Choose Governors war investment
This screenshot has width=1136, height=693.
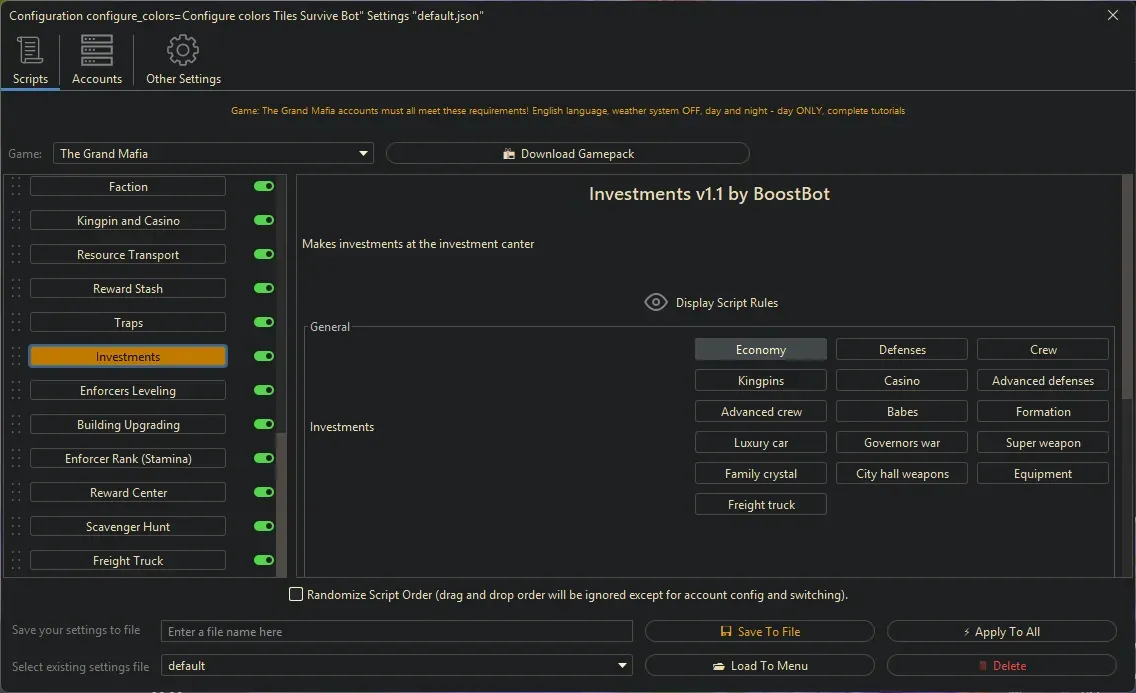coord(902,443)
